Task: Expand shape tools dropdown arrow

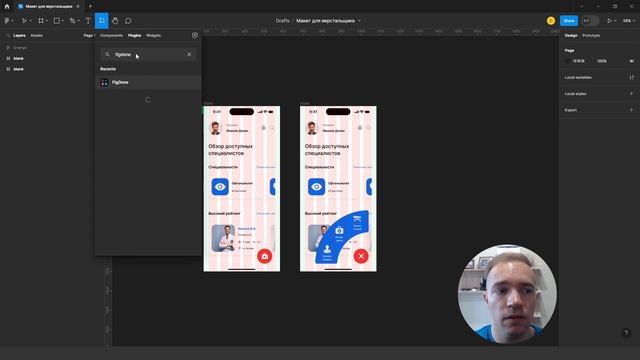Action: tap(62, 21)
